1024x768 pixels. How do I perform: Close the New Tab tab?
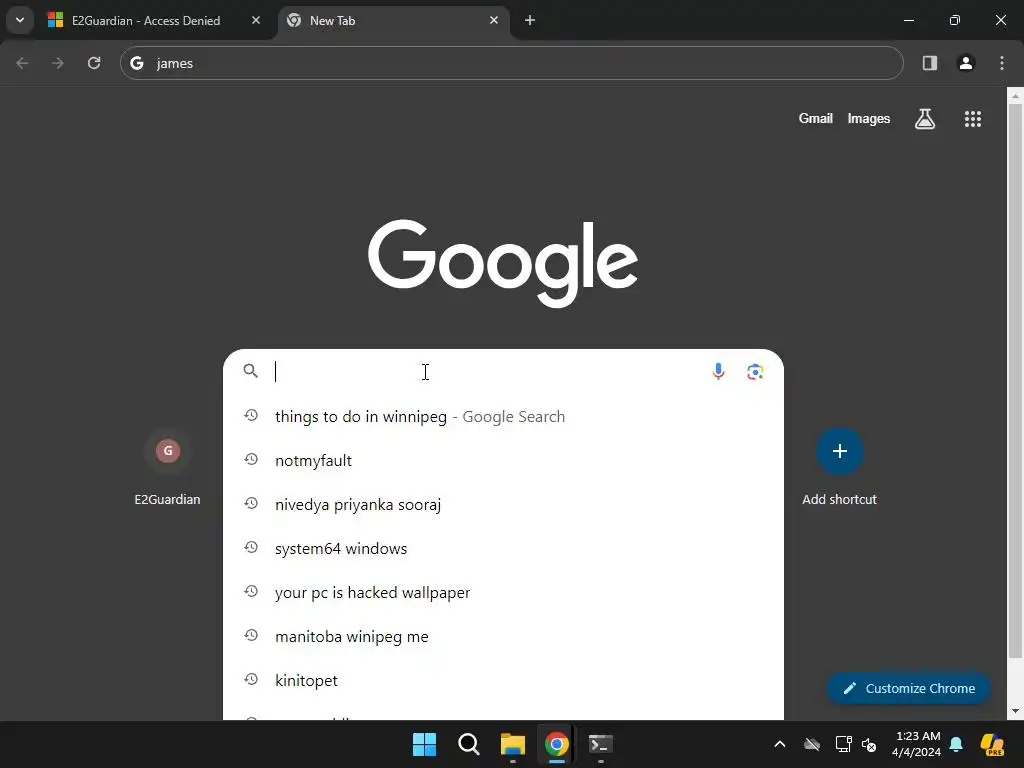494,20
